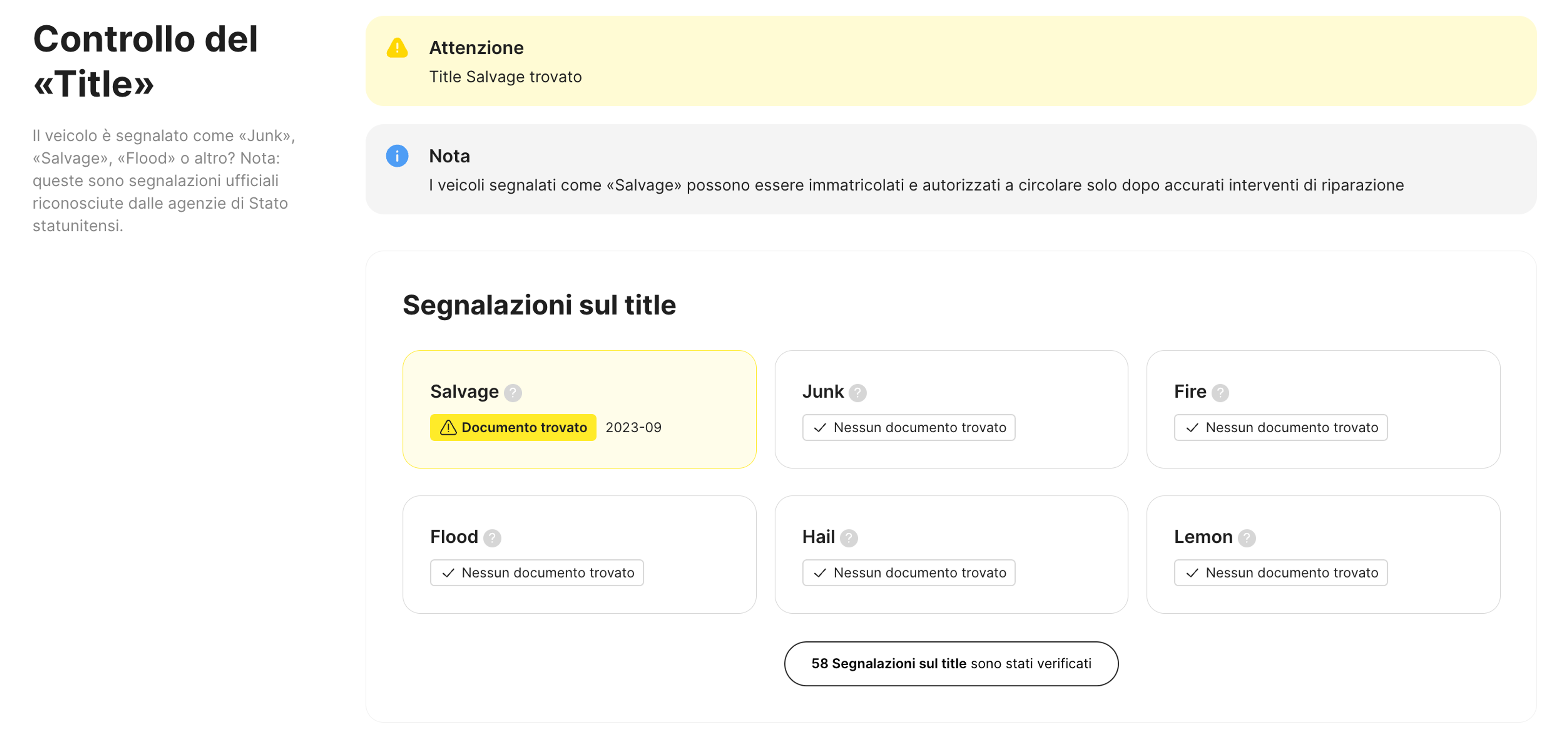
Task: Click the question mark beside Junk
Action: pos(857,393)
